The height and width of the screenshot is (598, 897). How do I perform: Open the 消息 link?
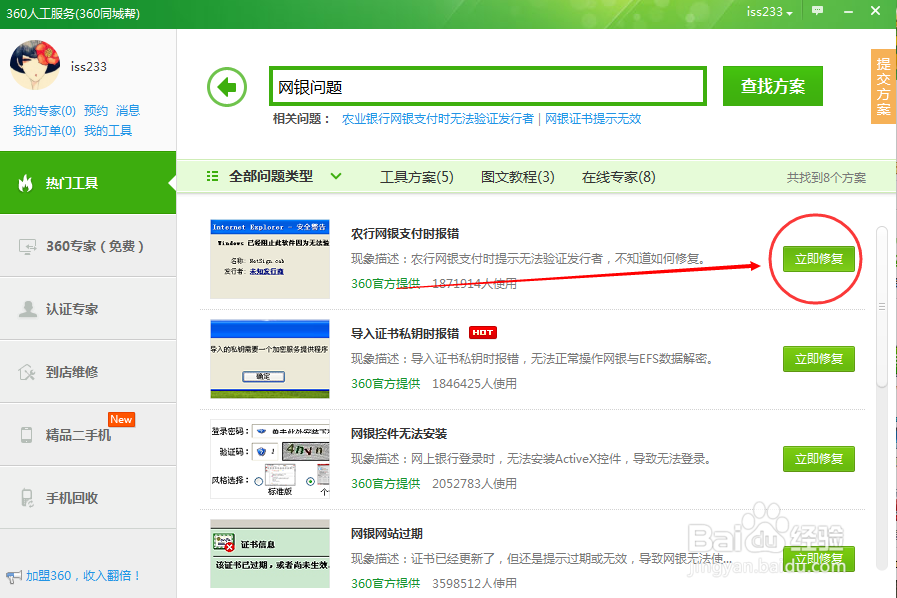click(128, 110)
